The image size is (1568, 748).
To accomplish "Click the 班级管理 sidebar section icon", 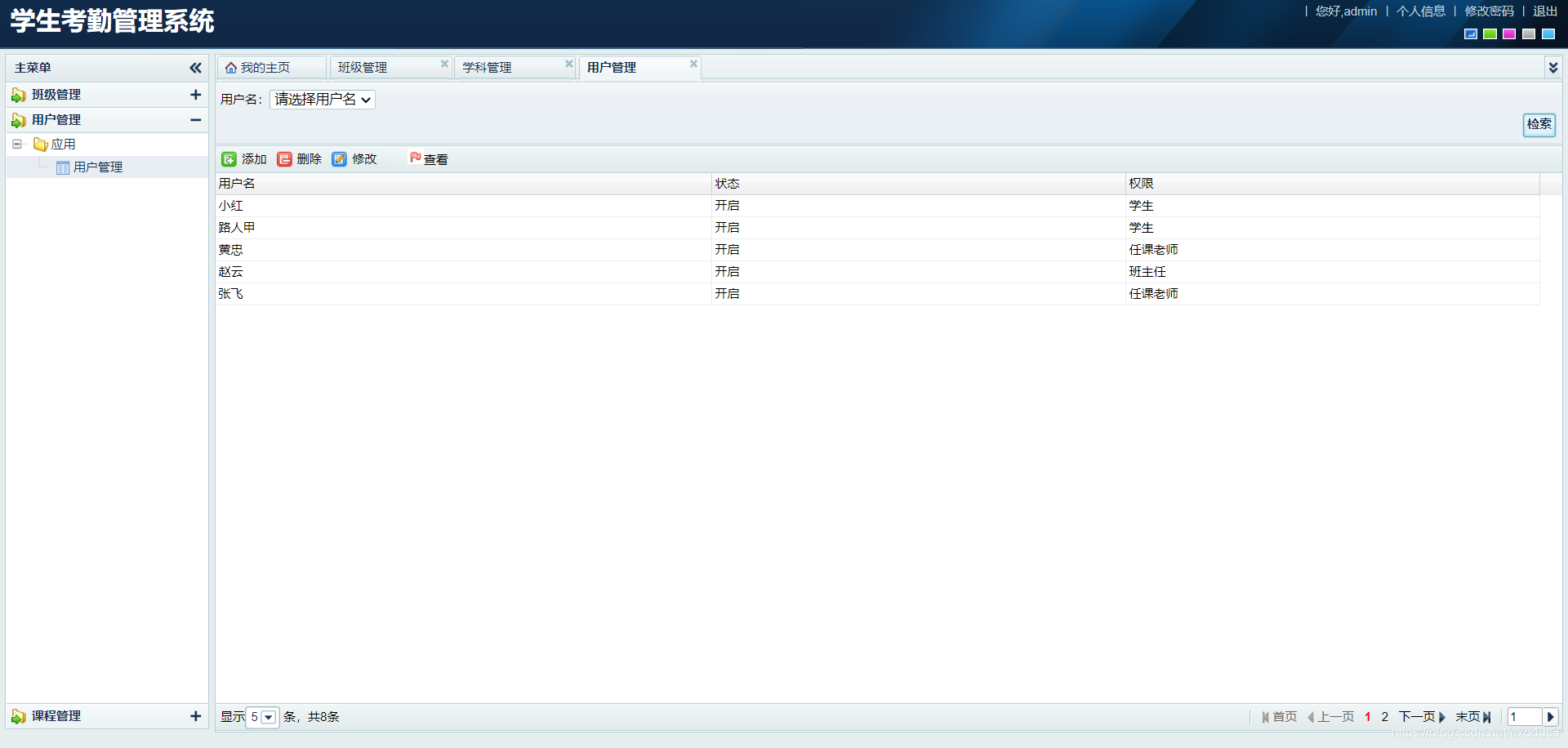I will [18, 96].
